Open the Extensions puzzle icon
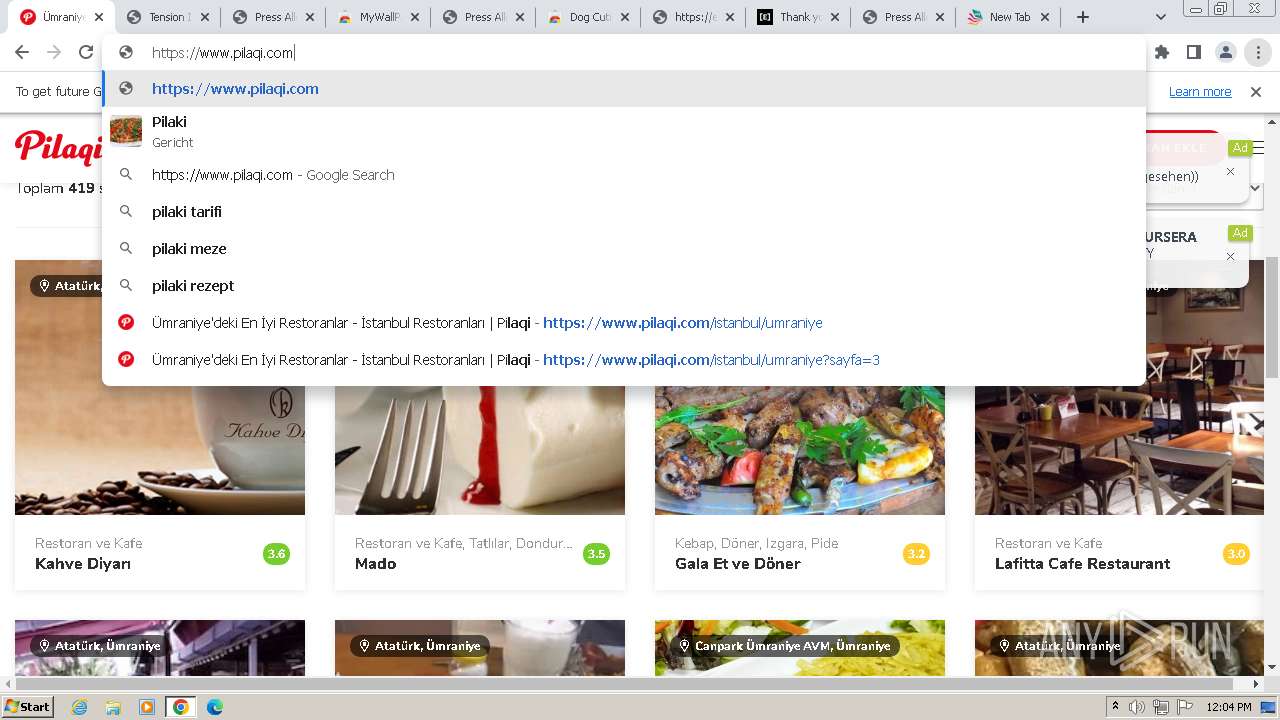 [x=1162, y=52]
